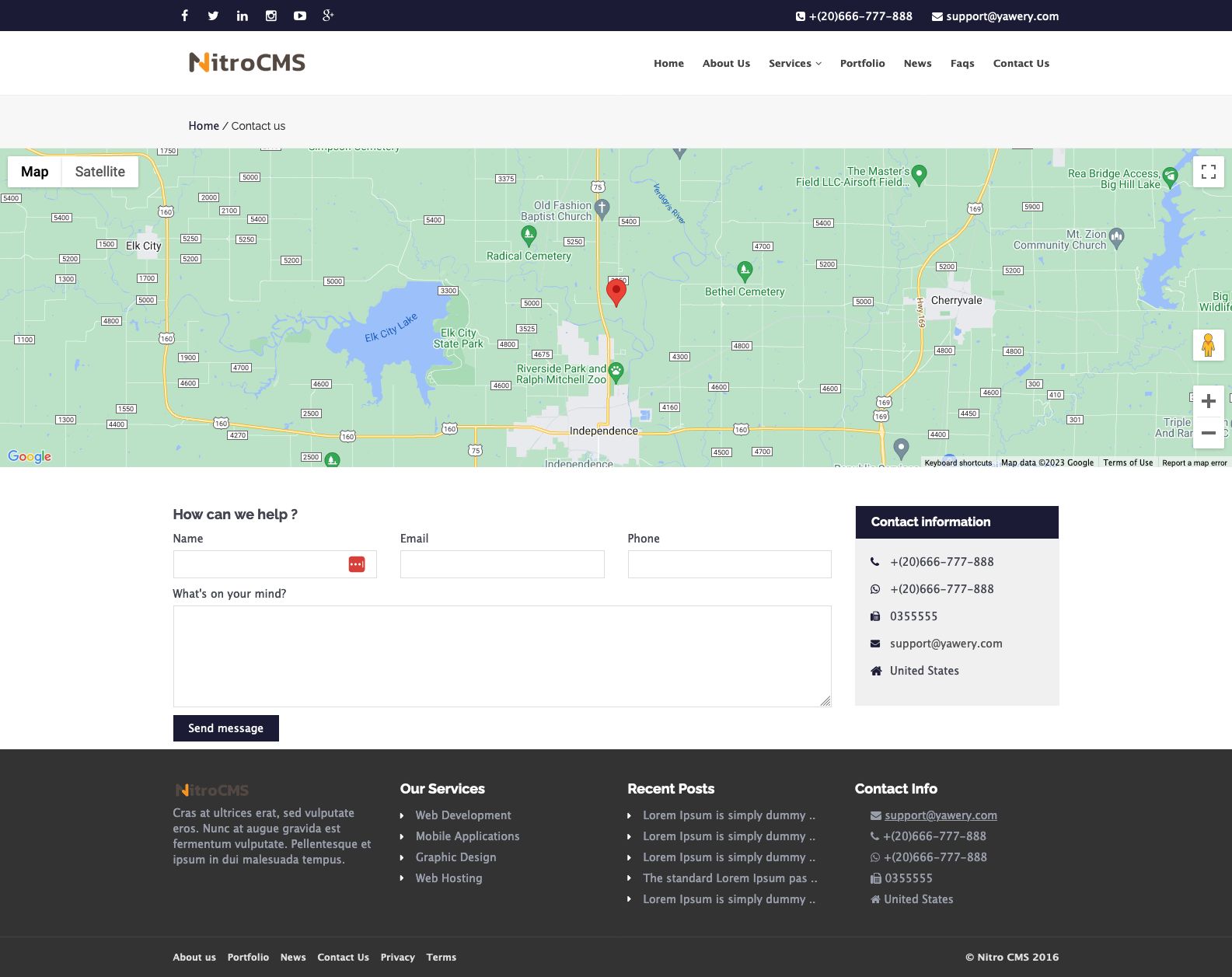Screen dimensions: 1232x977
Task: Click the red location pin on map
Action: [x=616, y=292]
